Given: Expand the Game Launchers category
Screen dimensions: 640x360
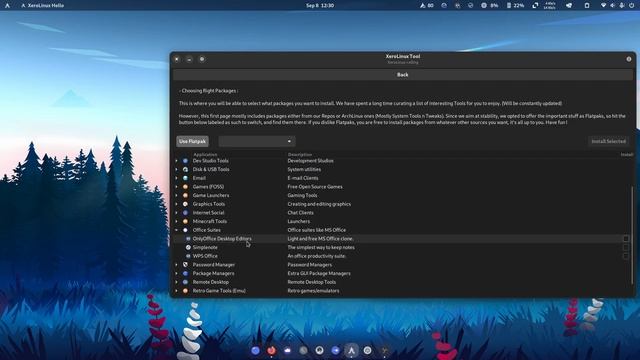Looking at the screenshot, I should tap(177, 195).
